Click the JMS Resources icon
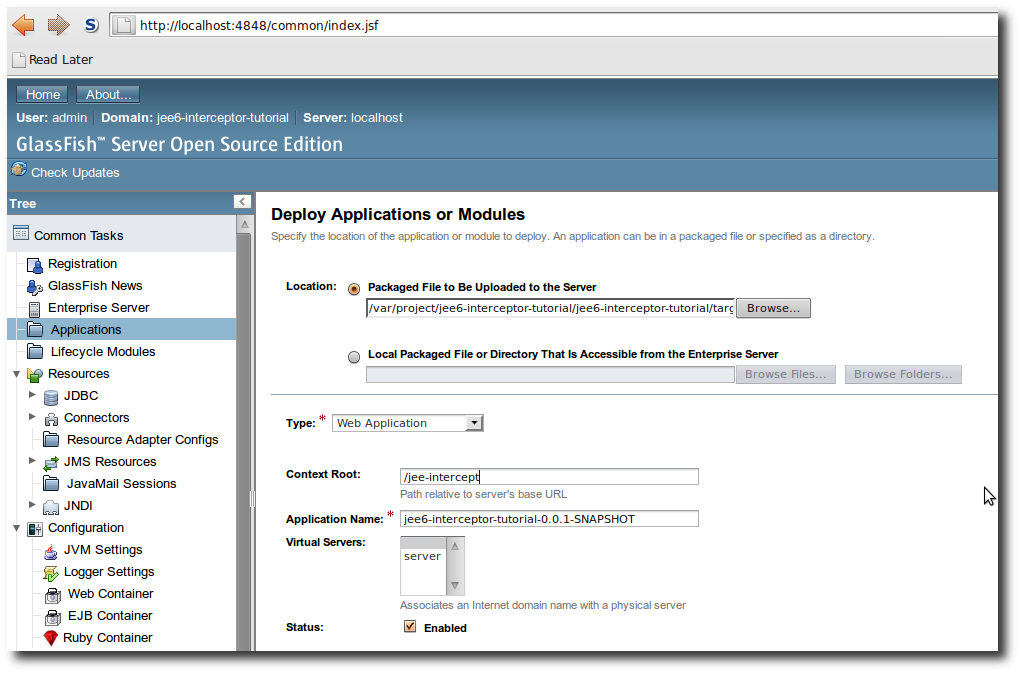The width and height of the screenshot is (1021, 674). coord(50,461)
